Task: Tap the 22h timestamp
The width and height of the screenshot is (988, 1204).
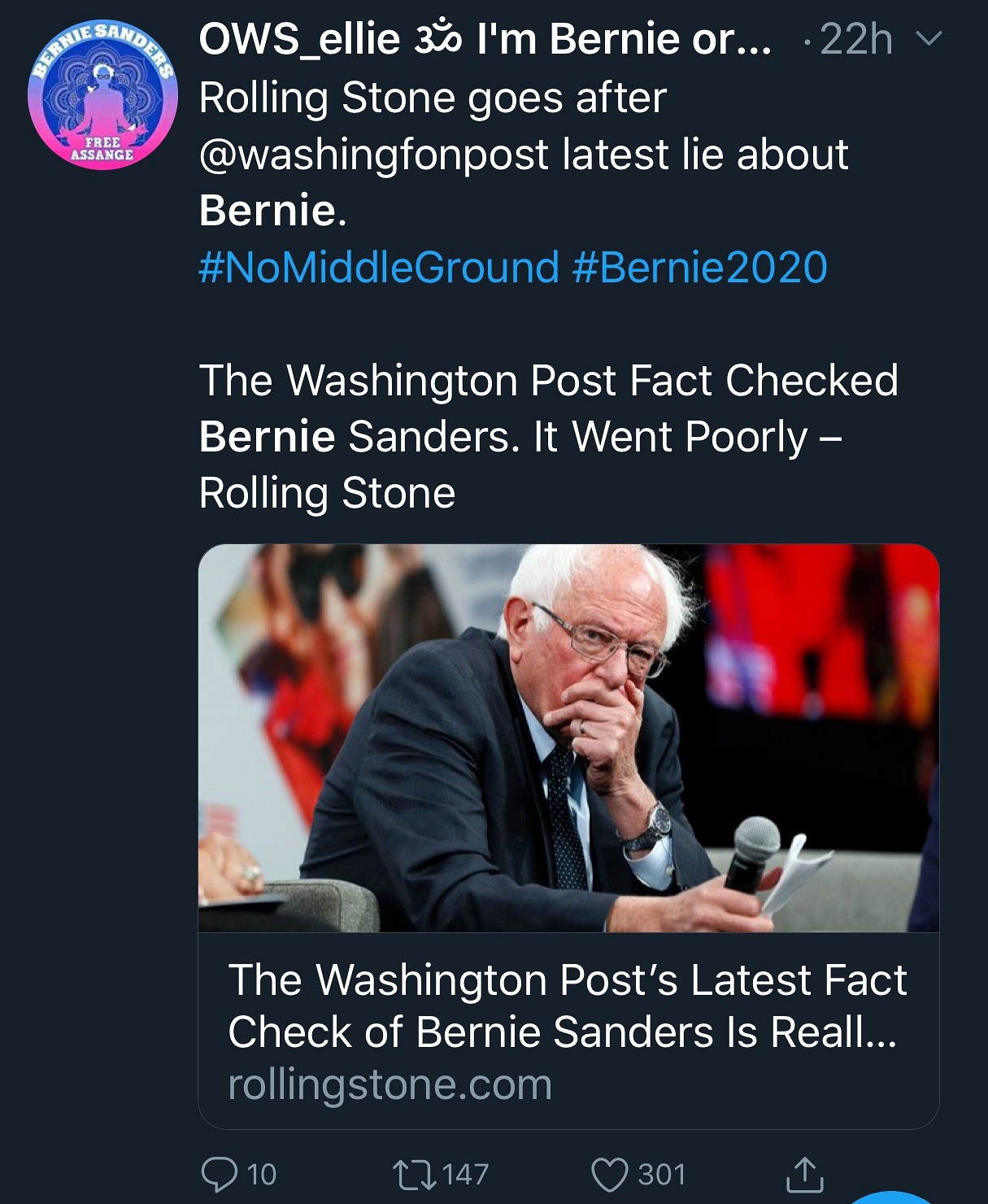Action: tap(855, 39)
